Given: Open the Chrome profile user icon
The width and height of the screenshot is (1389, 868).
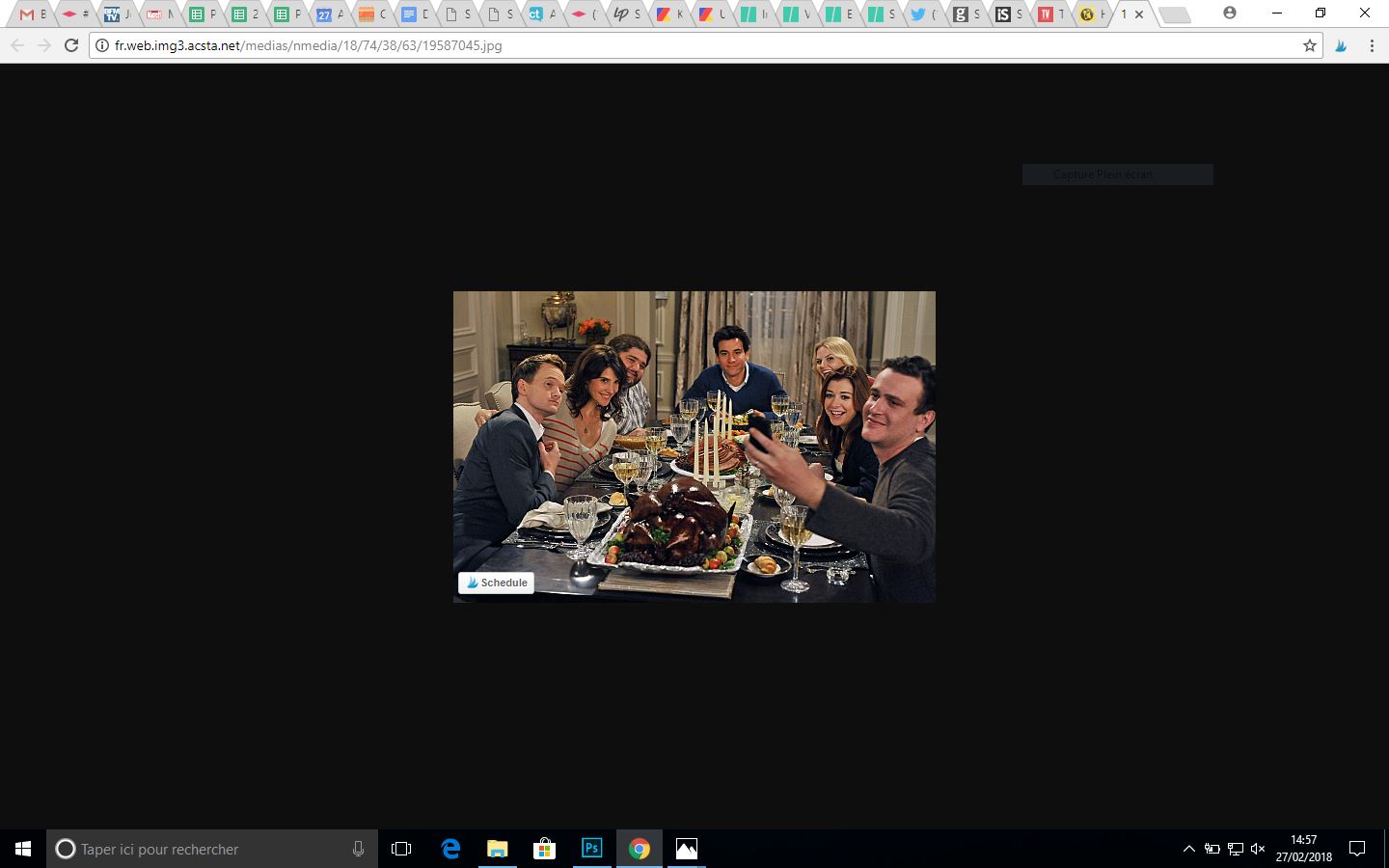Looking at the screenshot, I should coord(1229,14).
